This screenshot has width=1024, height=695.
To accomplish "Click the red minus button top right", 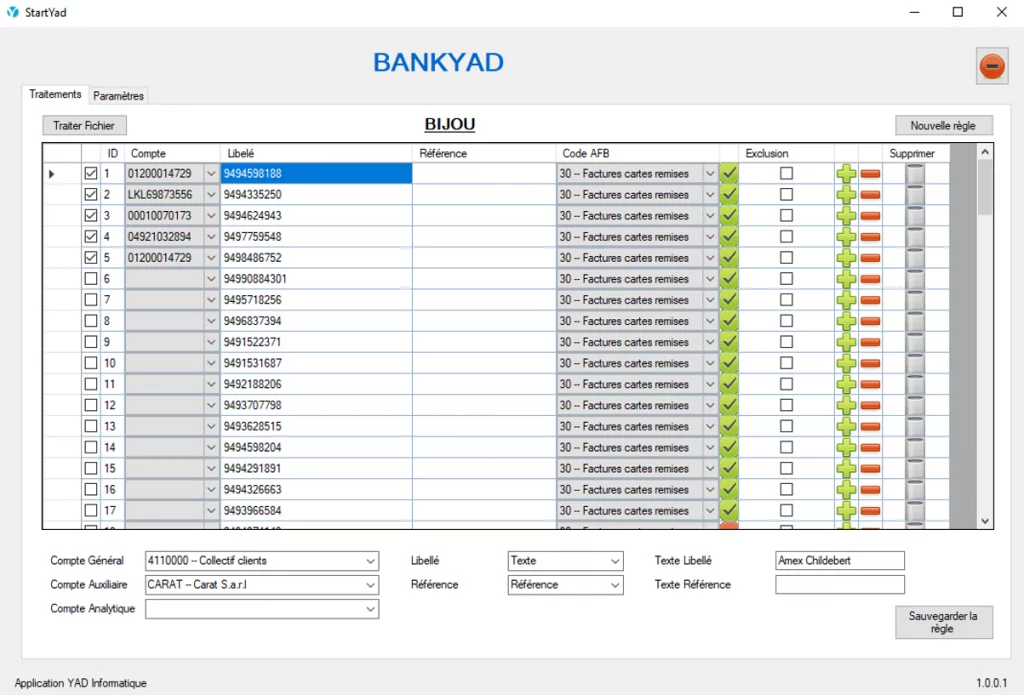I will coord(991,66).
